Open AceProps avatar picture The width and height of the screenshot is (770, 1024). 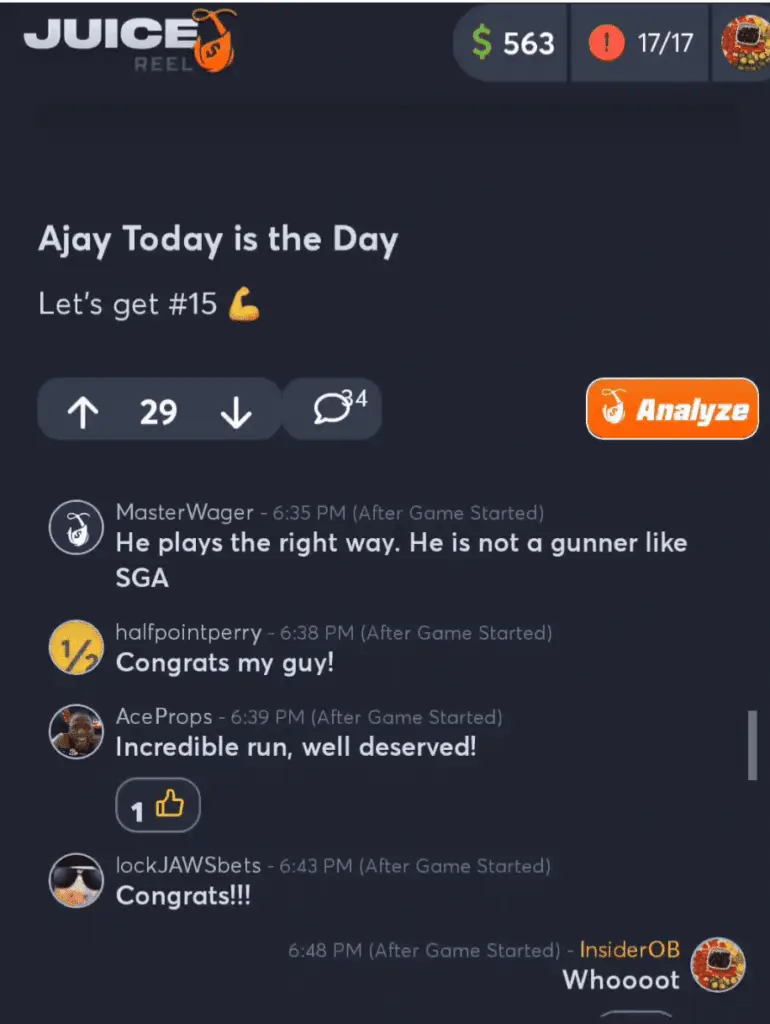tap(76, 731)
